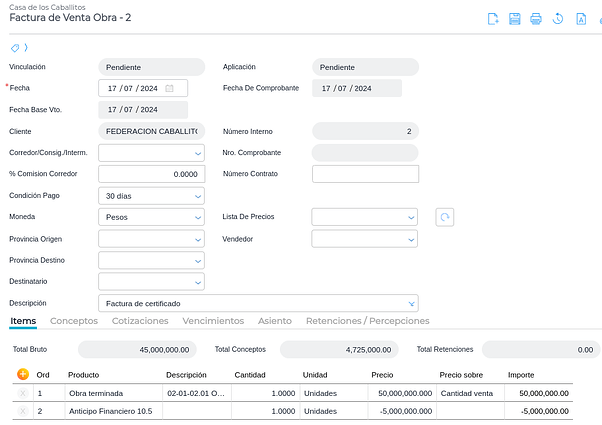Open the calendar picker in Fecha field
The height and width of the screenshot is (425, 602).
pyautogui.click(x=170, y=88)
